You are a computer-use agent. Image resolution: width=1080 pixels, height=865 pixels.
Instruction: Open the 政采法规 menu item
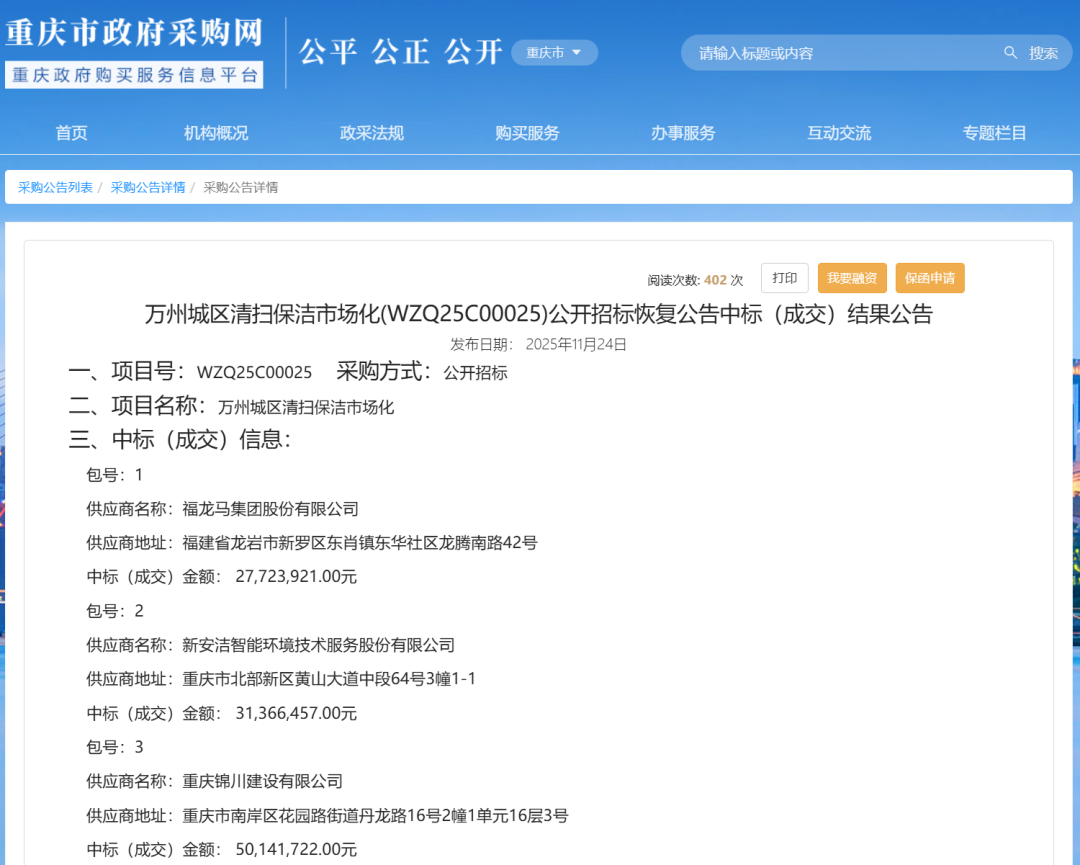pos(371,133)
